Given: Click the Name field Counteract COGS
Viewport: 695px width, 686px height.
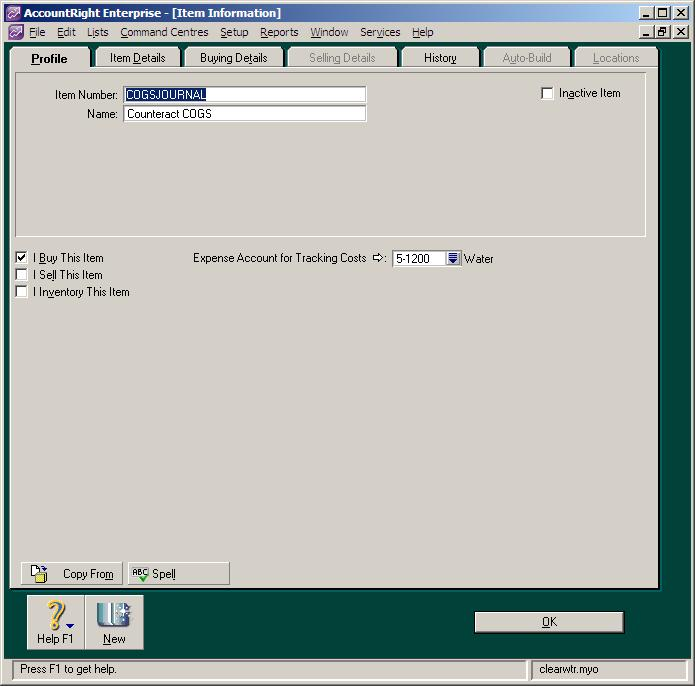Looking at the screenshot, I should 245,113.
